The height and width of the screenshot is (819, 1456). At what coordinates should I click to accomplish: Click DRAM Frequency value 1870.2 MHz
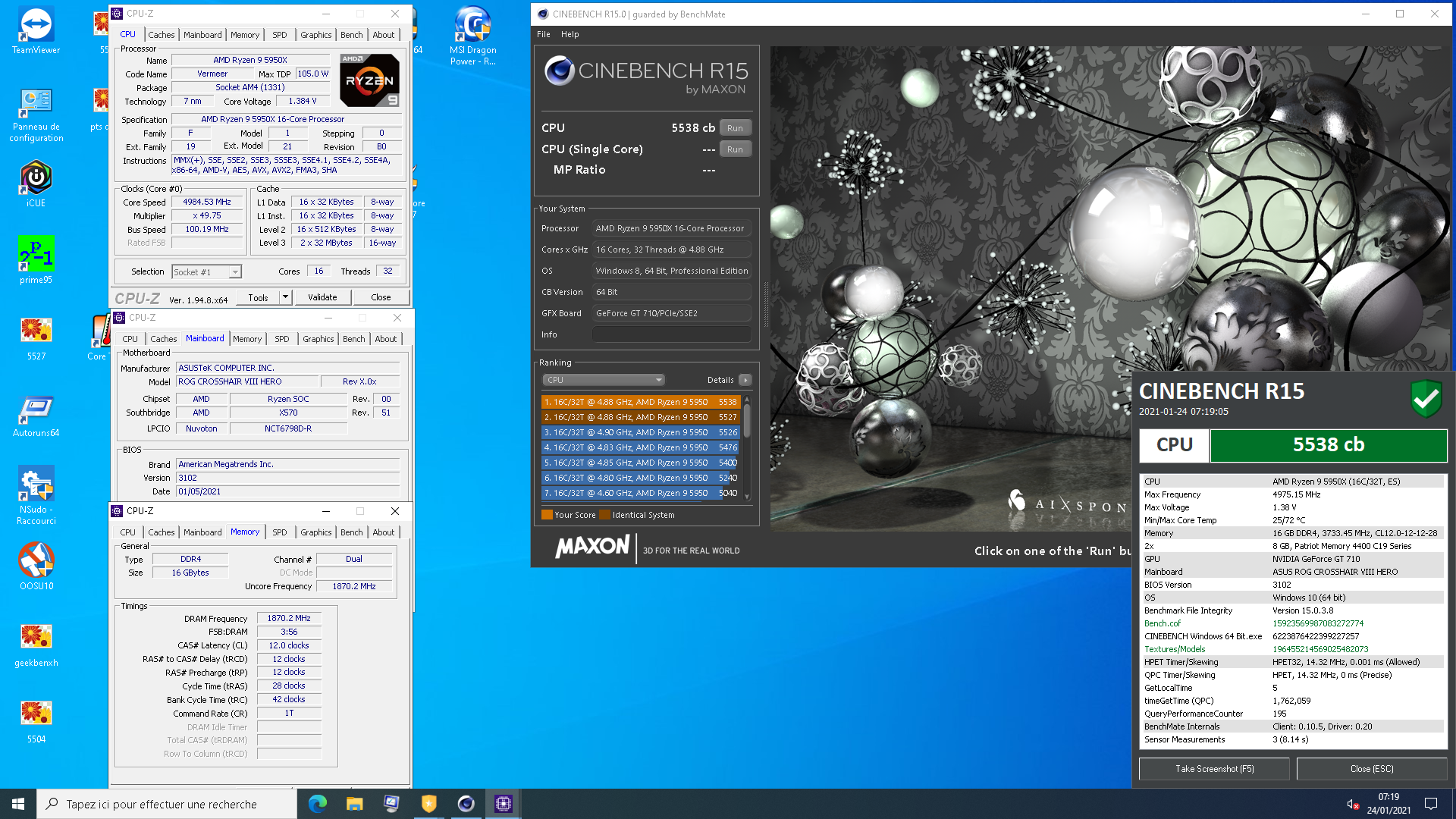[289, 619]
